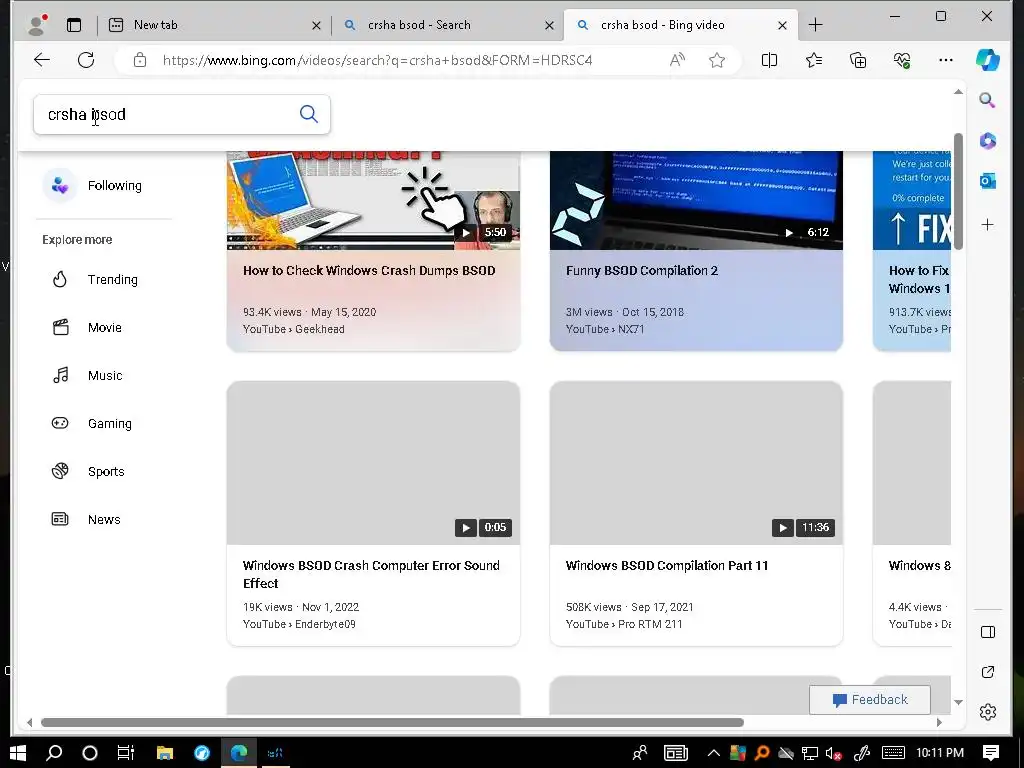Open Settings and more ellipsis menu

tap(946, 60)
